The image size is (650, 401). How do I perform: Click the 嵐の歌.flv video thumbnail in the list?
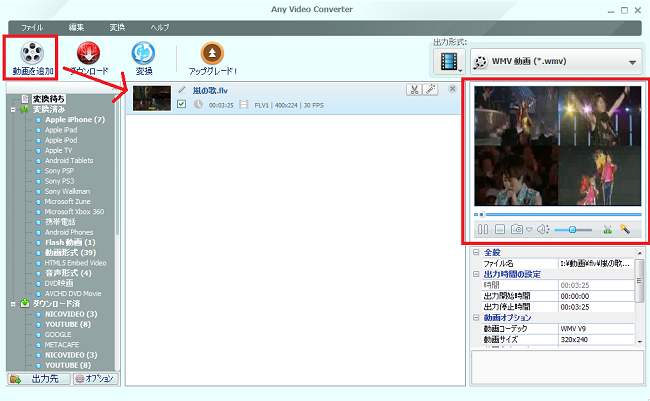152,98
